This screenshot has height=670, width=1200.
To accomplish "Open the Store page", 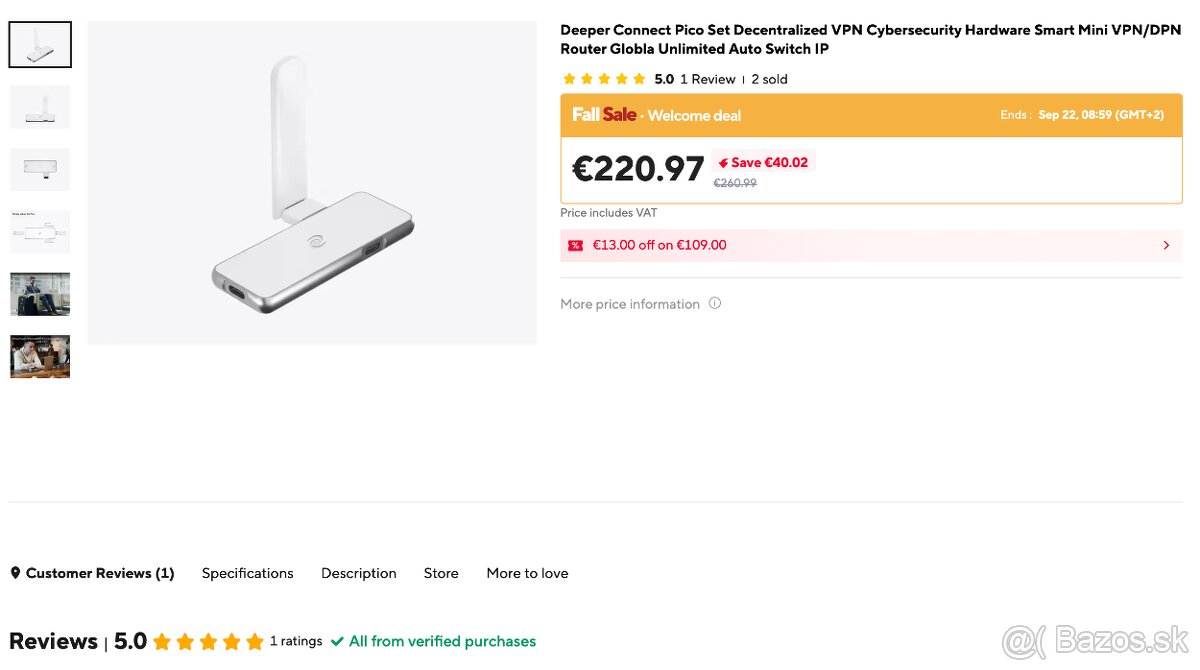I will point(441,572).
